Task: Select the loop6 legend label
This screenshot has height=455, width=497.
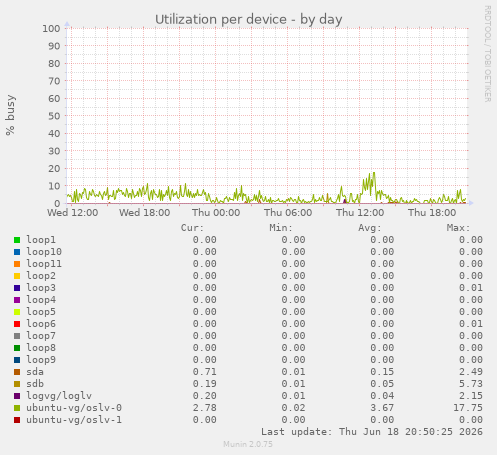Action: point(41,324)
